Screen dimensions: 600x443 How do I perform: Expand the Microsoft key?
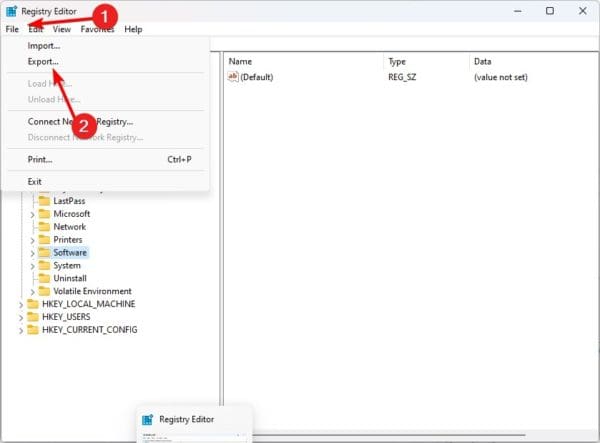point(33,215)
